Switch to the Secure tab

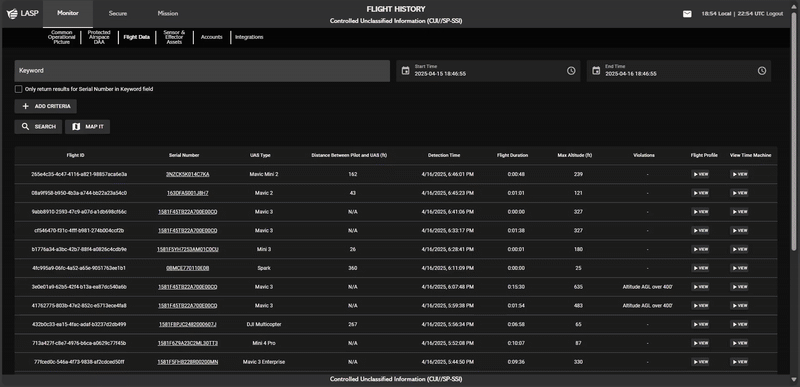[x=118, y=14]
